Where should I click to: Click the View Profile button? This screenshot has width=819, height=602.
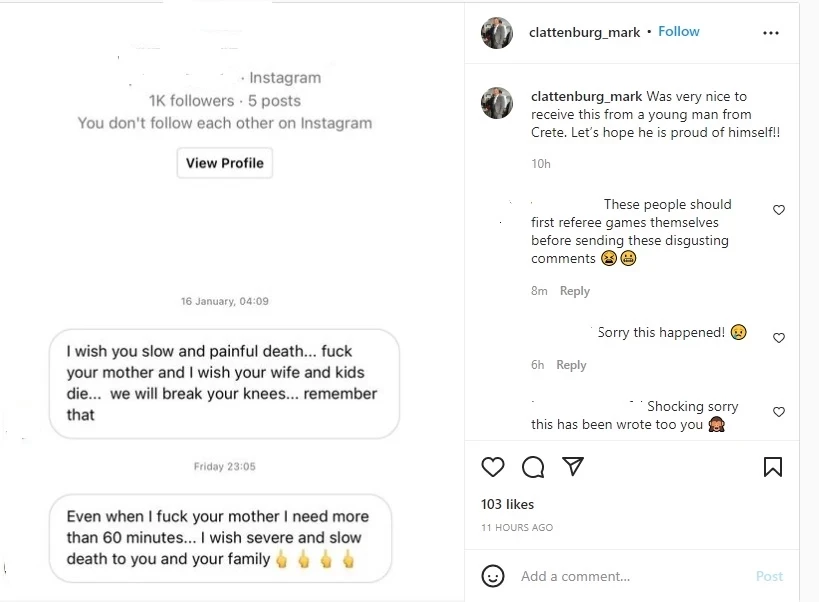[x=225, y=163]
